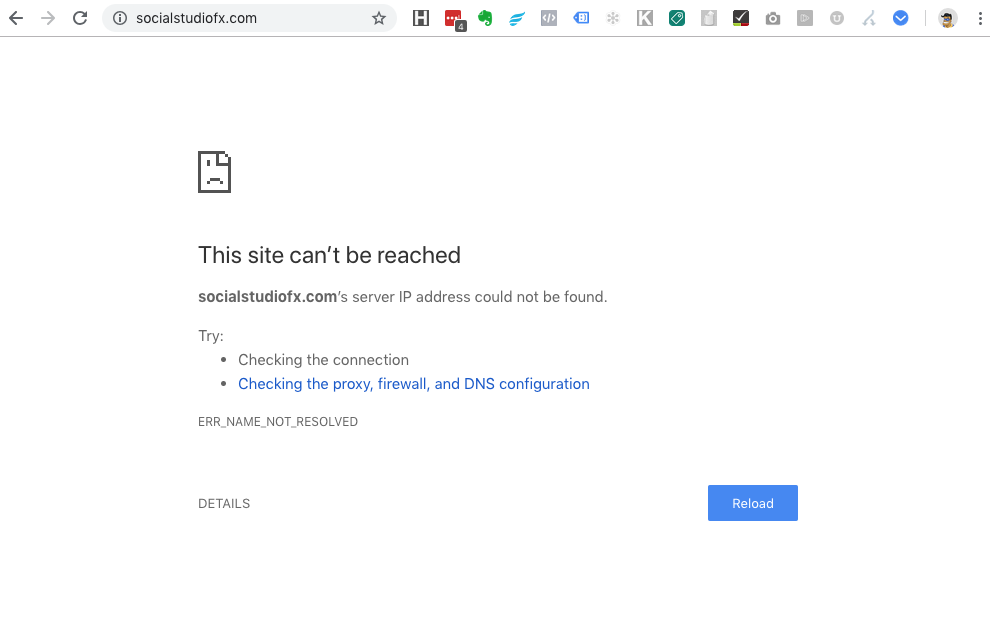Open the green price tag extension
990x624 pixels.
coord(677,18)
